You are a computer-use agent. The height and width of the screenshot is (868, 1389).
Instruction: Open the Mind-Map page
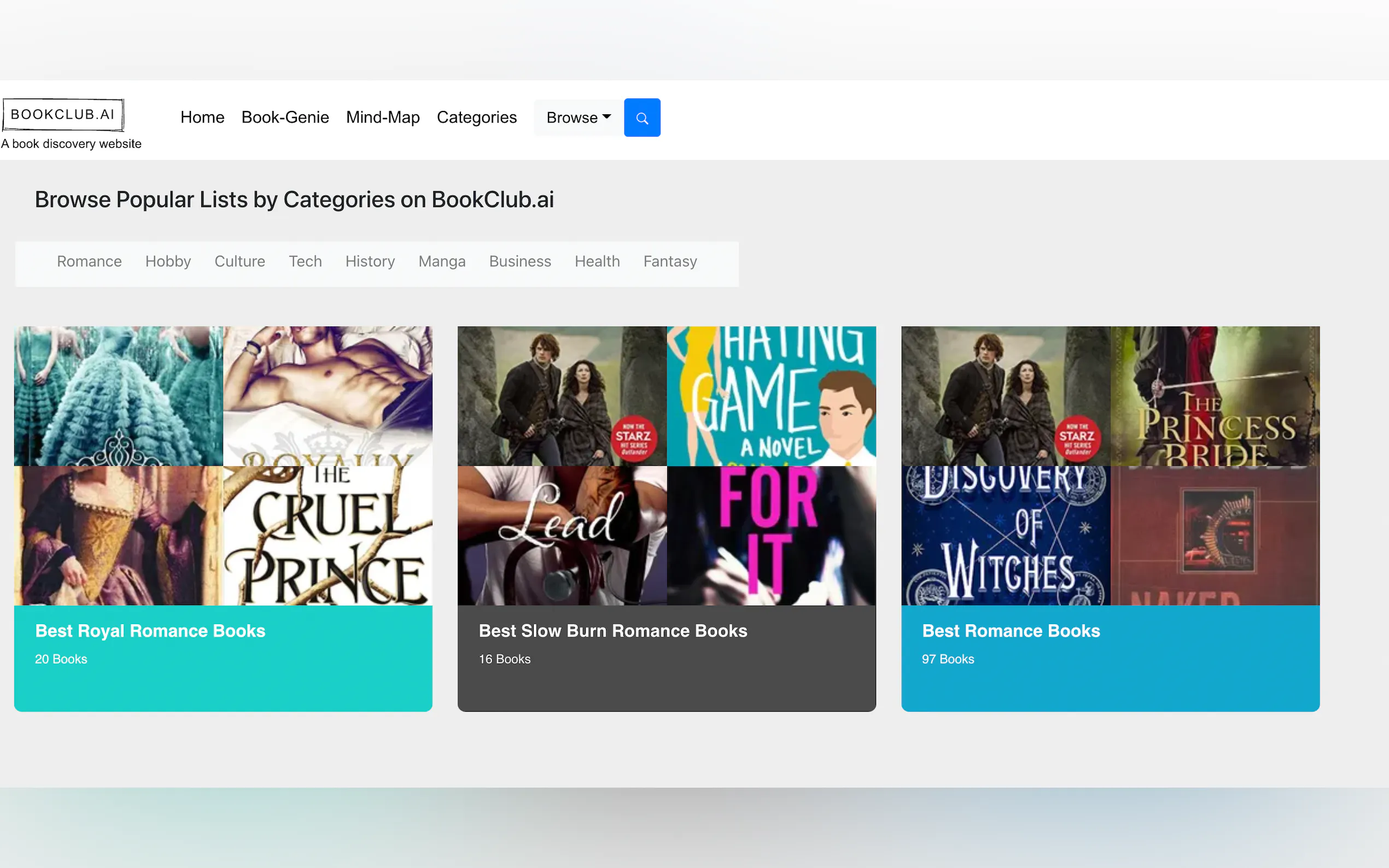[382, 117]
